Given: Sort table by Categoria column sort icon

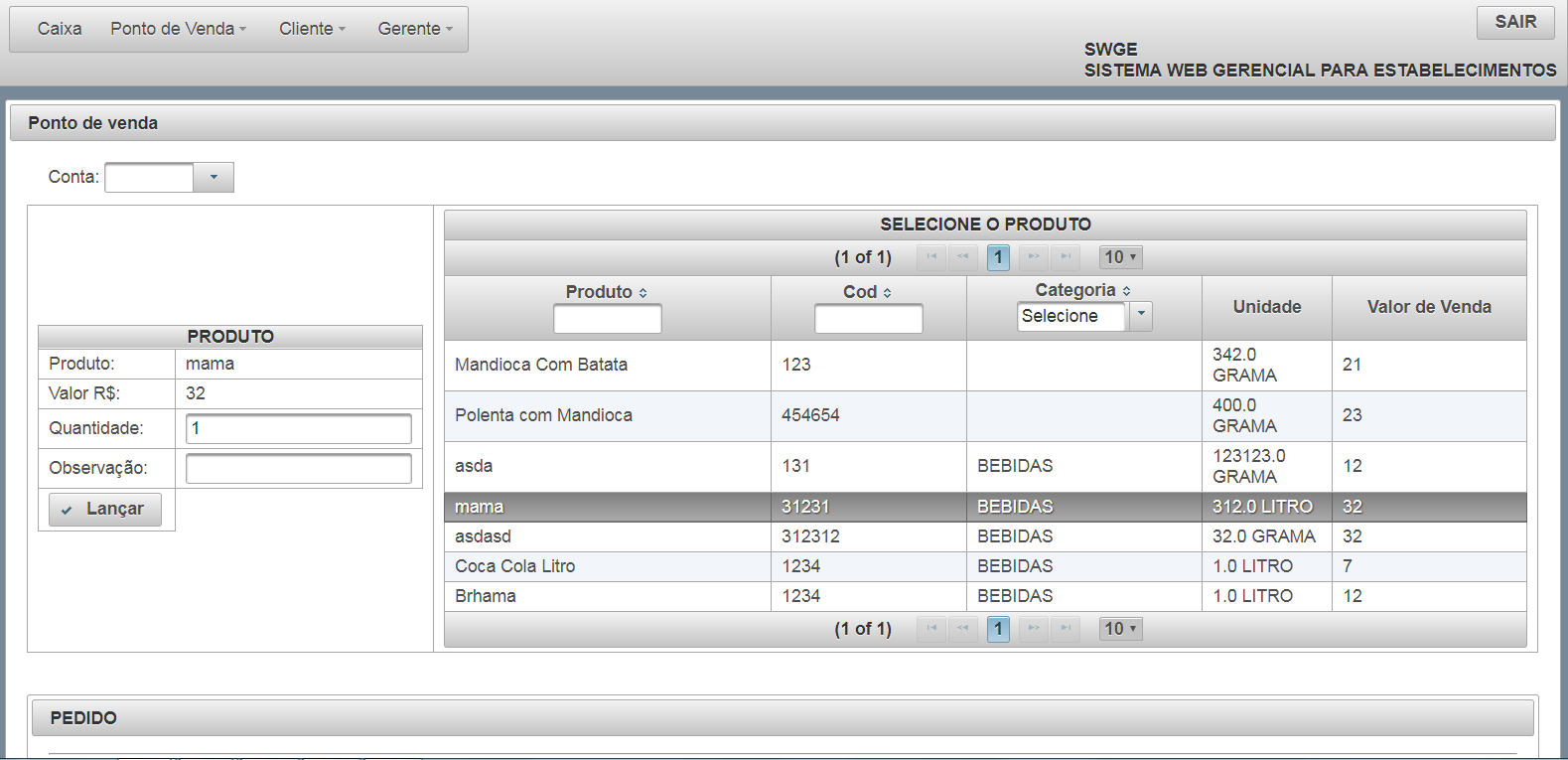Looking at the screenshot, I should [1126, 291].
